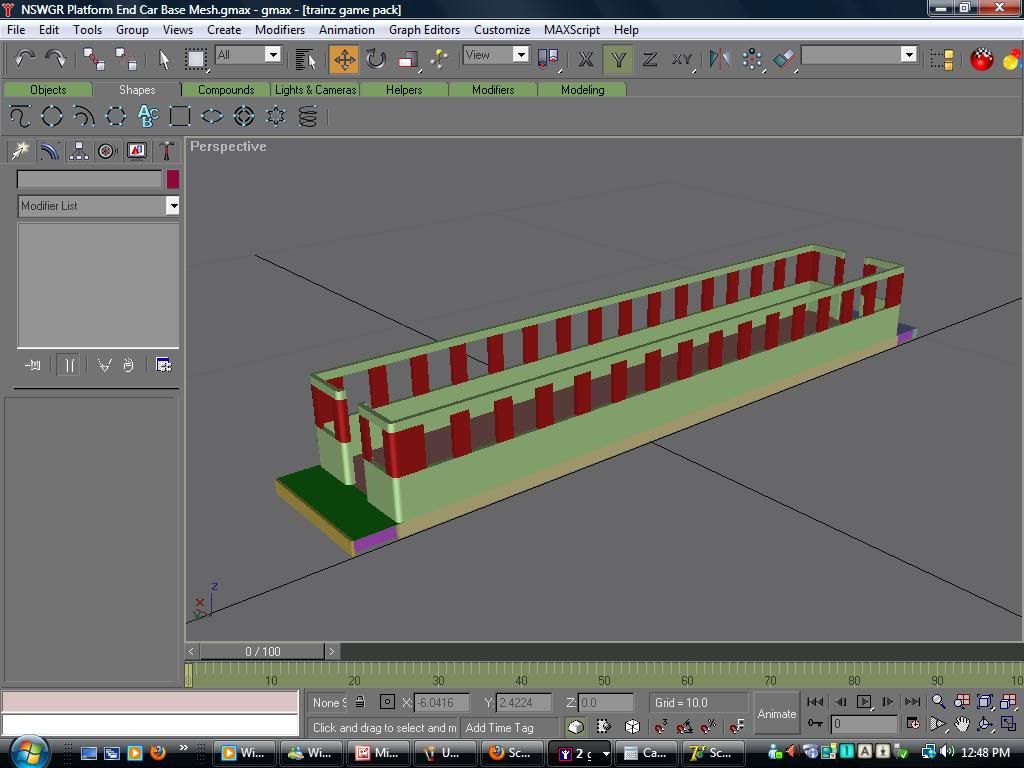Viewport: 1024px width, 768px height.
Task: Click the current frame number field
Action: tap(864, 724)
